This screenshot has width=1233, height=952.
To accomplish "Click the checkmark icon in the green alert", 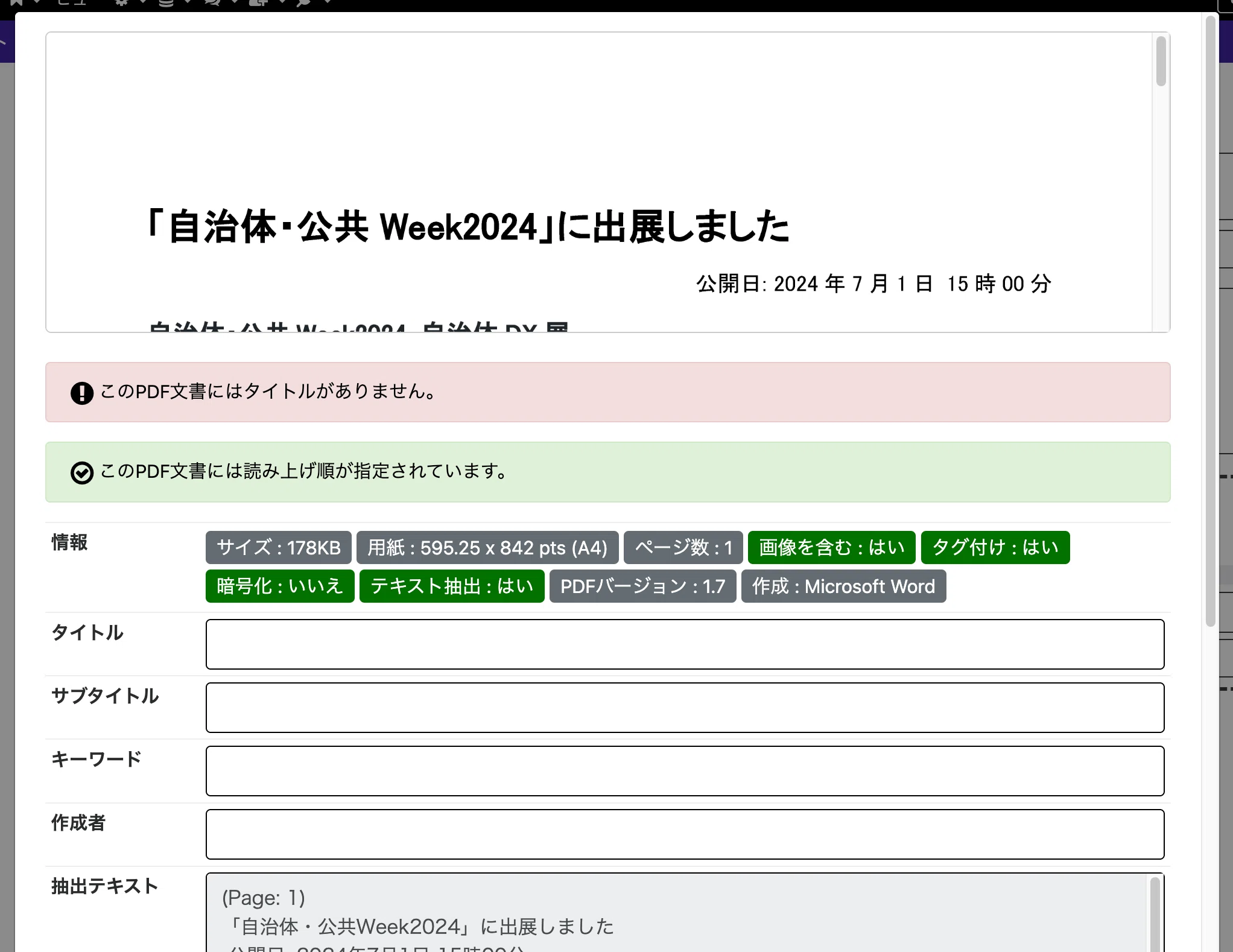I will coord(82,473).
